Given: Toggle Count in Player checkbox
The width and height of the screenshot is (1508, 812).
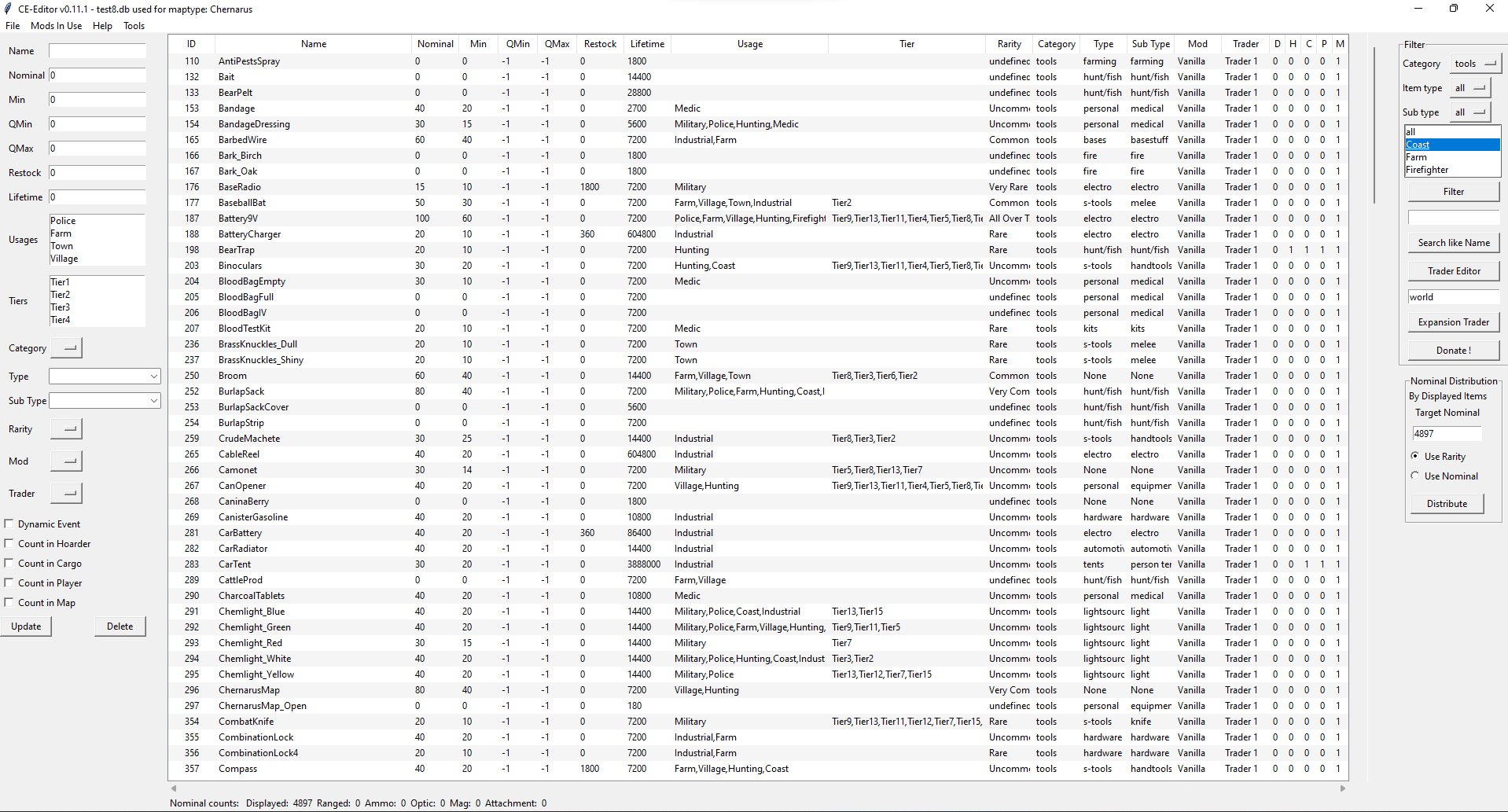Looking at the screenshot, I should (9, 582).
